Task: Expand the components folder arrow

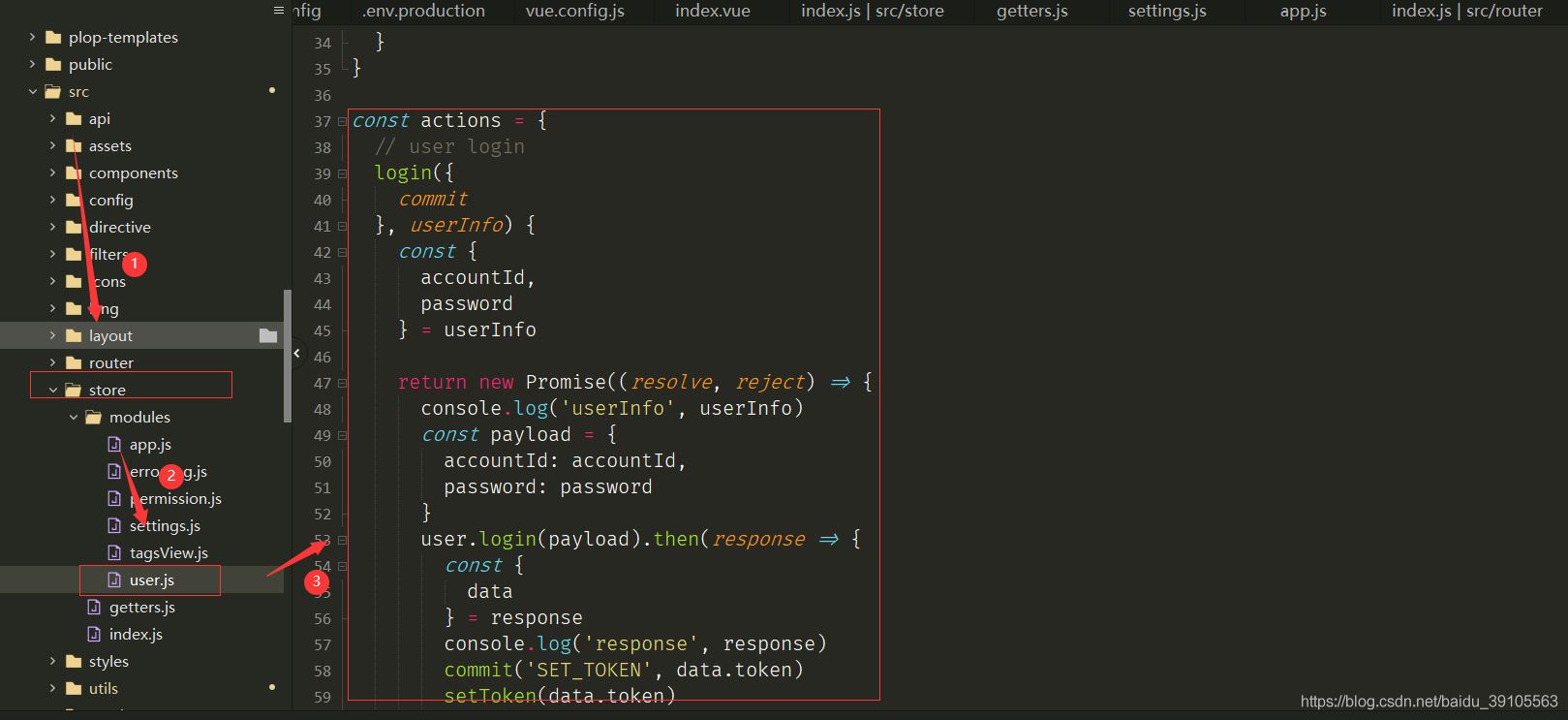Action: [52, 173]
